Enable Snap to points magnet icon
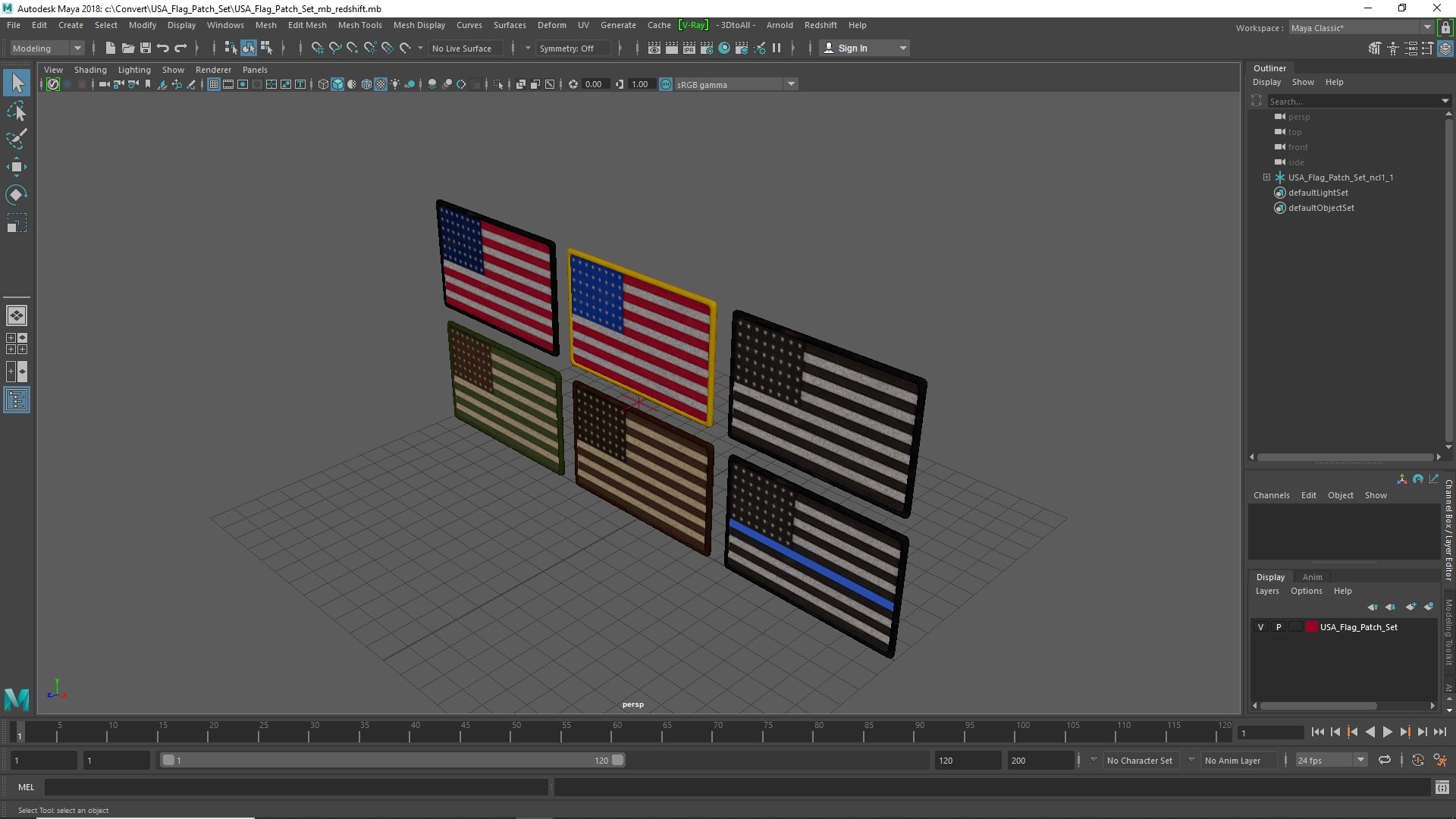The image size is (1456, 819). (352, 48)
